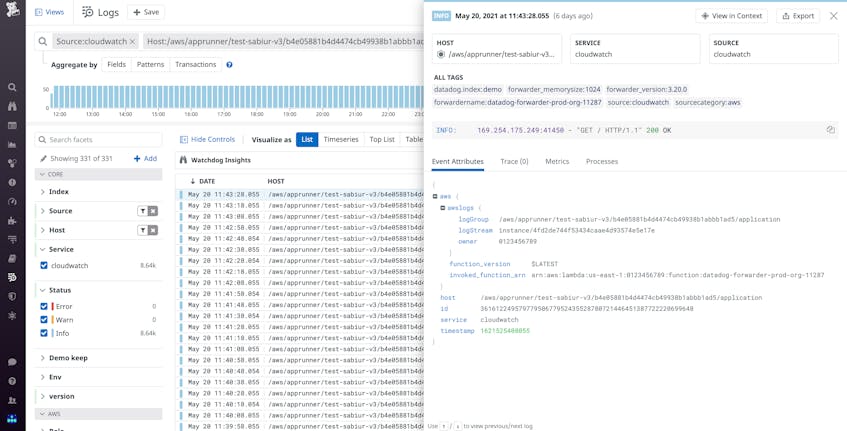Click the Export button
847x431 pixels.
tap(798, 16)
